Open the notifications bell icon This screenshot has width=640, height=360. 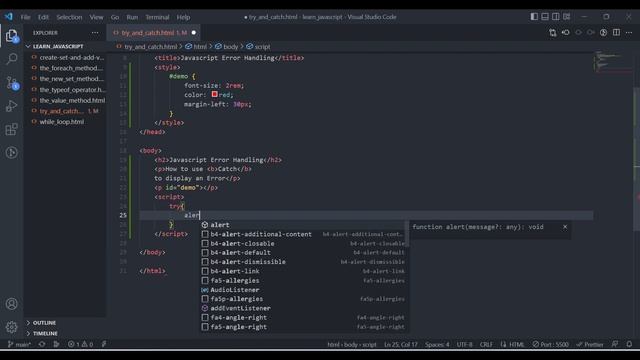pos(629,344)
